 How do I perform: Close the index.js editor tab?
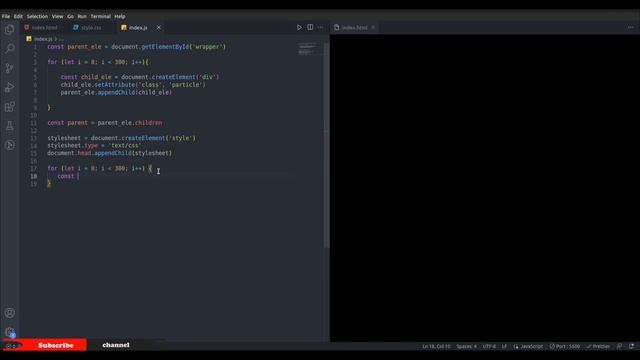158,27
